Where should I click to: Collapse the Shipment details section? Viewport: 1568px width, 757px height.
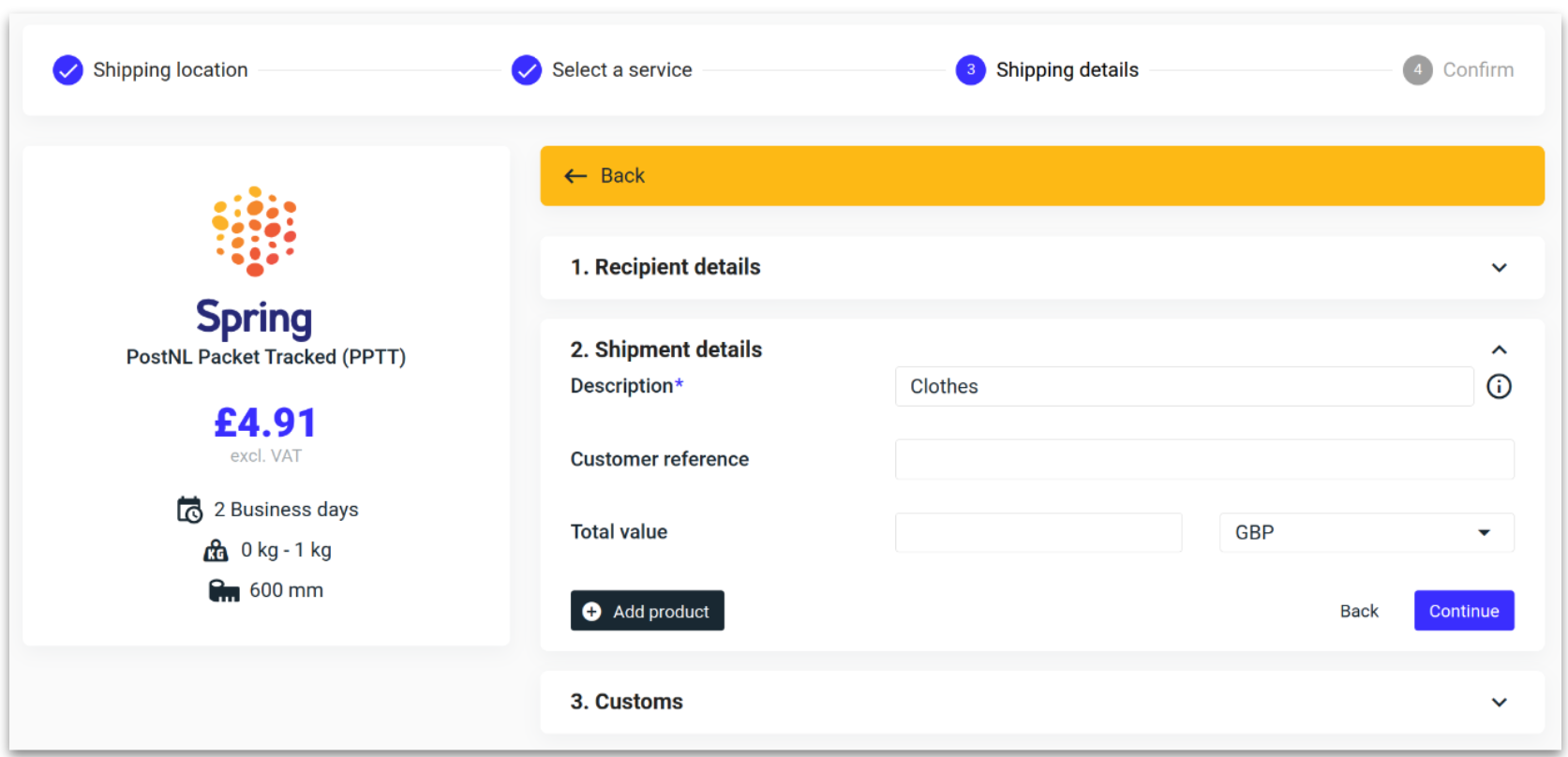[1499, 349]
